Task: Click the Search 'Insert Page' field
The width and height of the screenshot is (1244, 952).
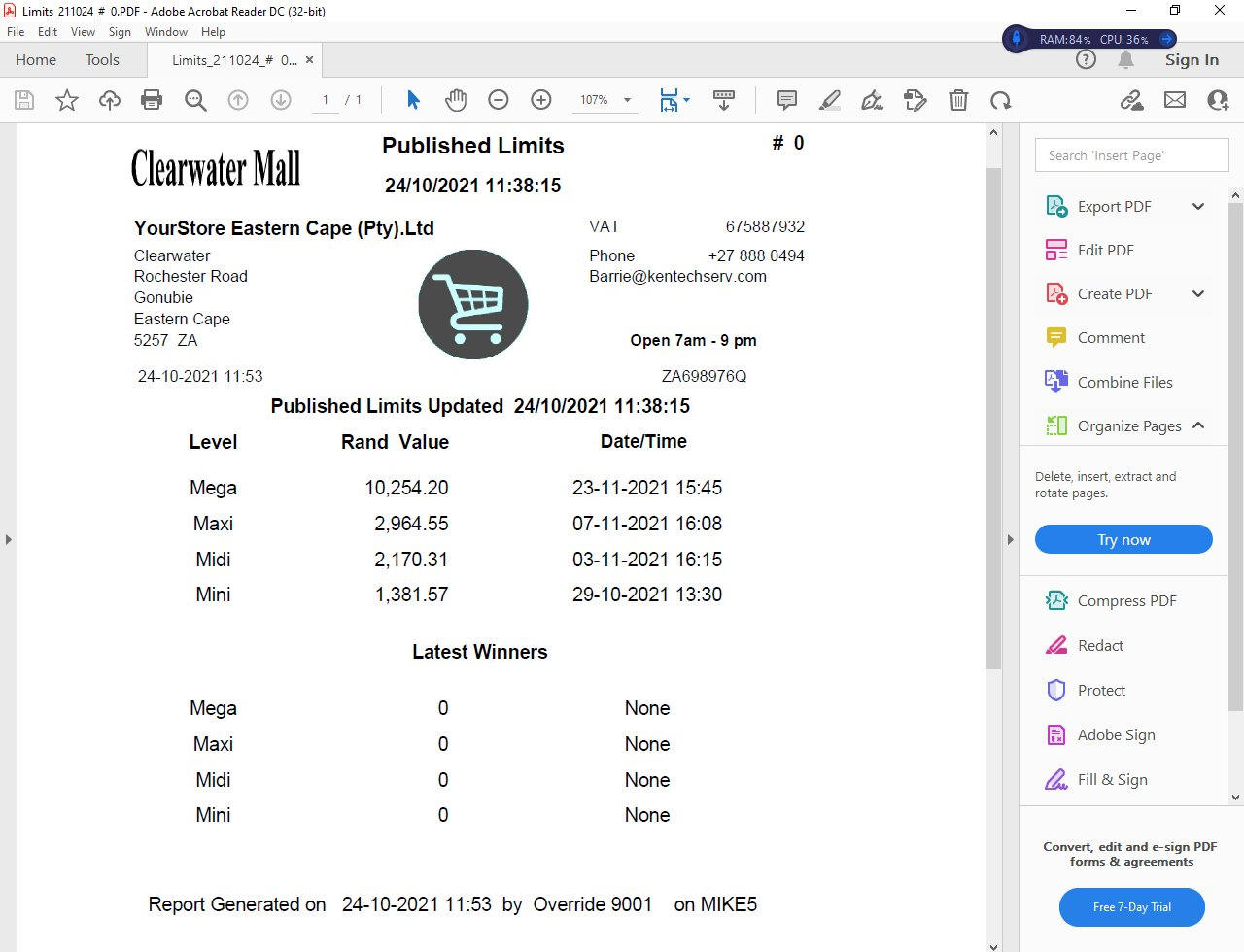Action: coord(1131,155)
